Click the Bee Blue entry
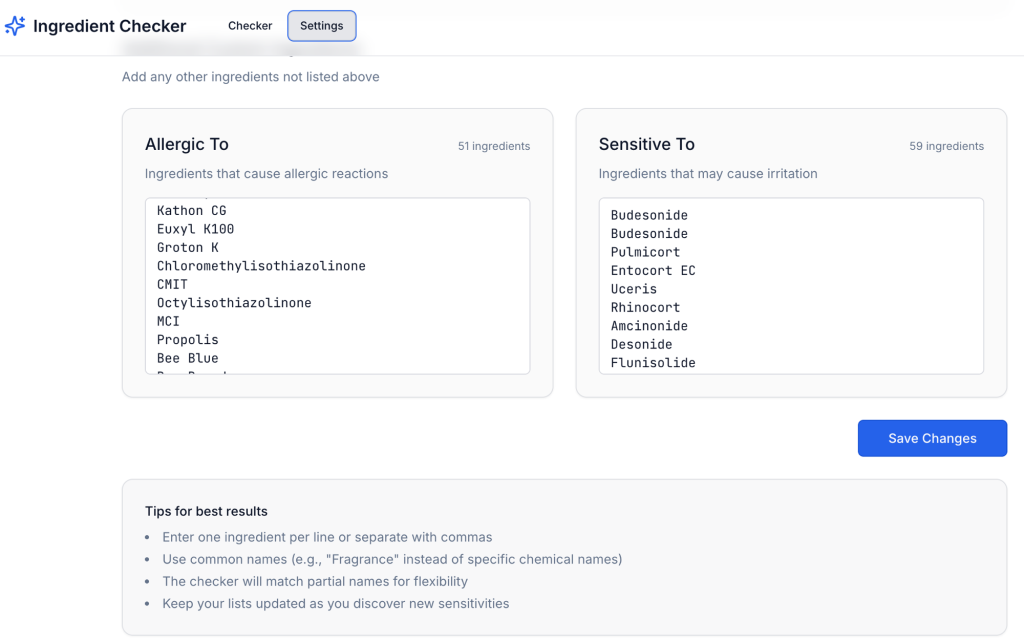1024x644 pixels. point(187,358)
